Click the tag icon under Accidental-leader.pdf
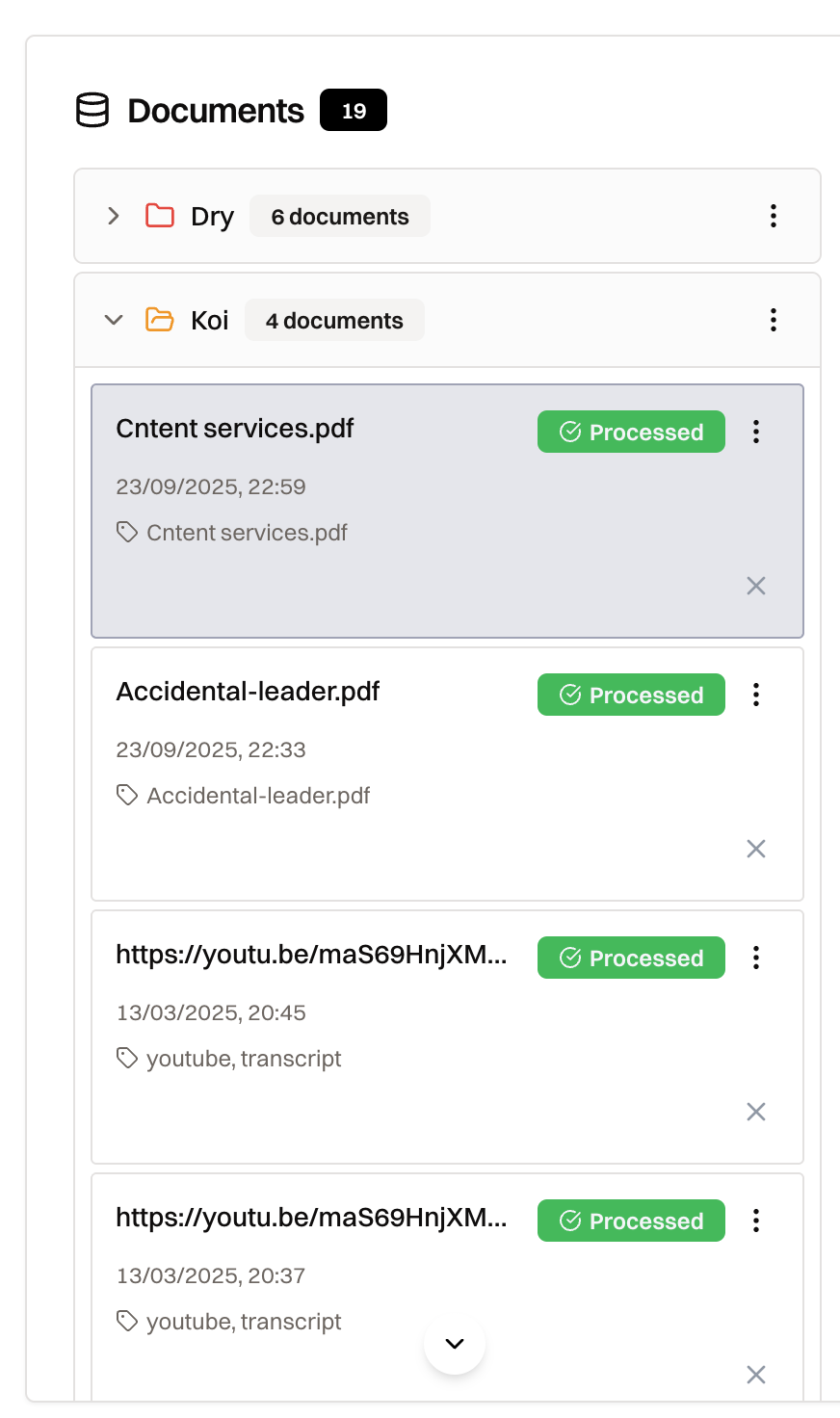840x1418 pixels. pyautogui.click(x=127, y=795)
